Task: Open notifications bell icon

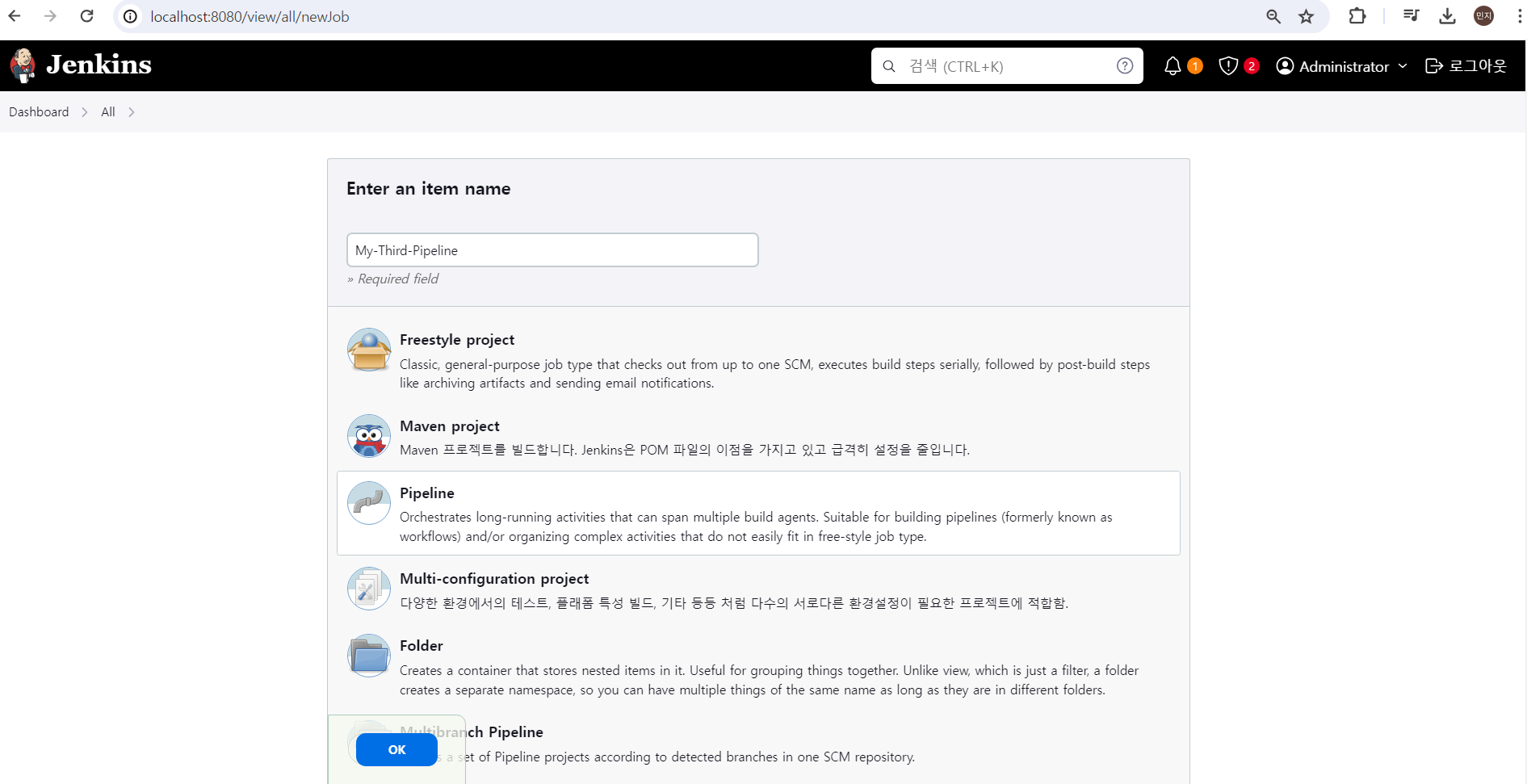Action: click(x=1173, y=66)
